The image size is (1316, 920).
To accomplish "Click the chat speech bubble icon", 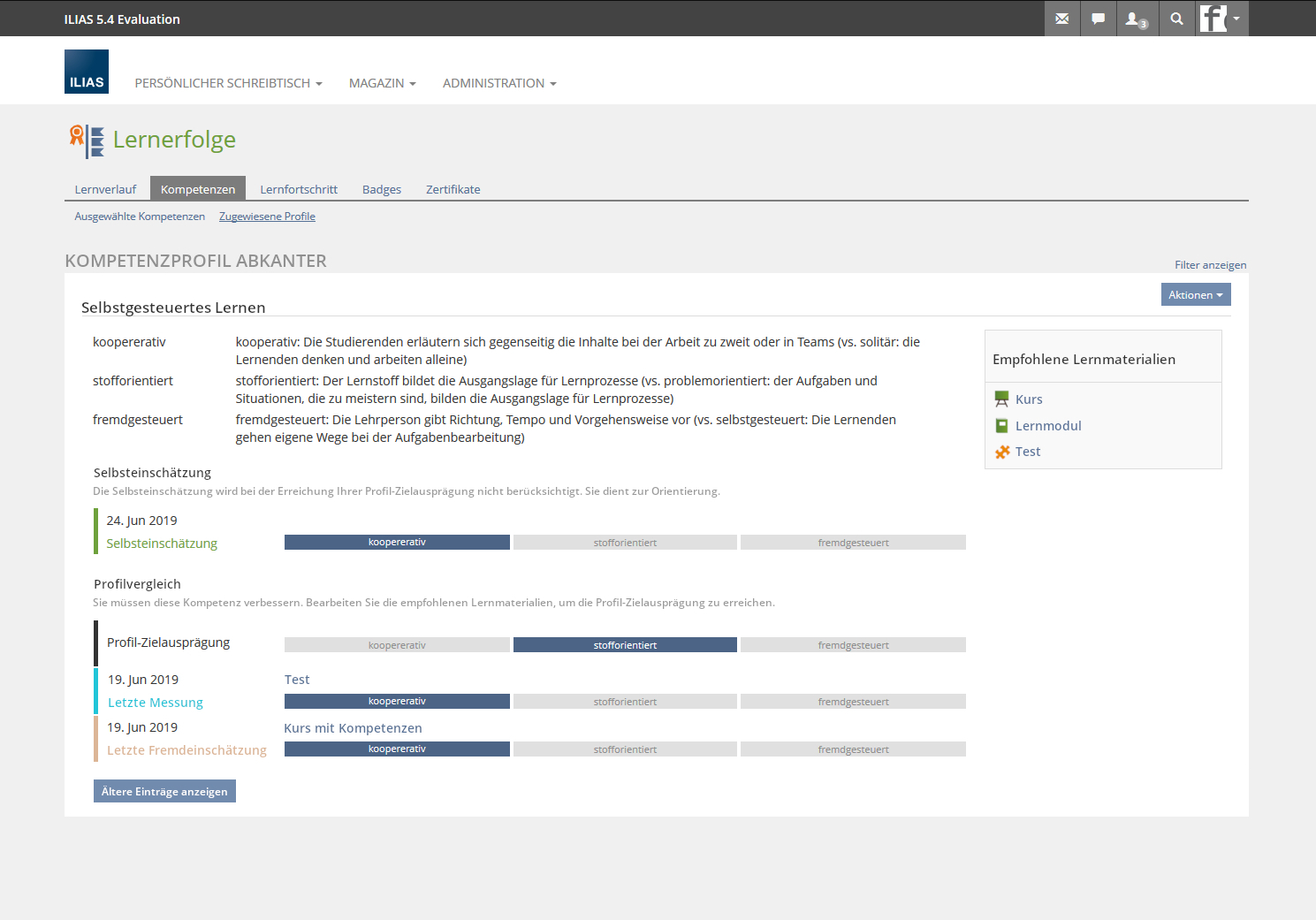I will click(x=1098, y=19).
